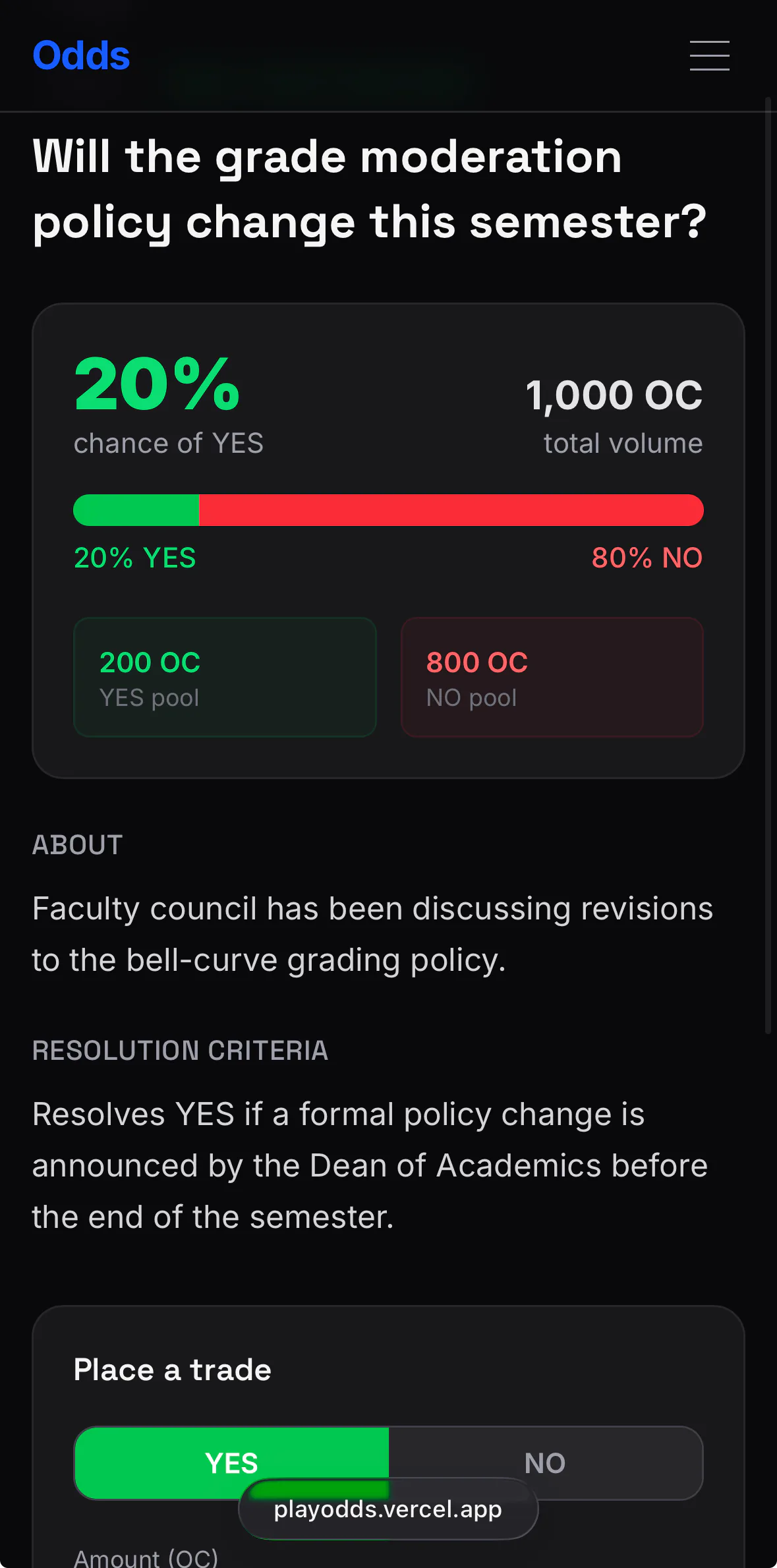This screenshot has width=777, height=1568.
Task: Click the page scrollbar on right edge
Action: [768, 566]
